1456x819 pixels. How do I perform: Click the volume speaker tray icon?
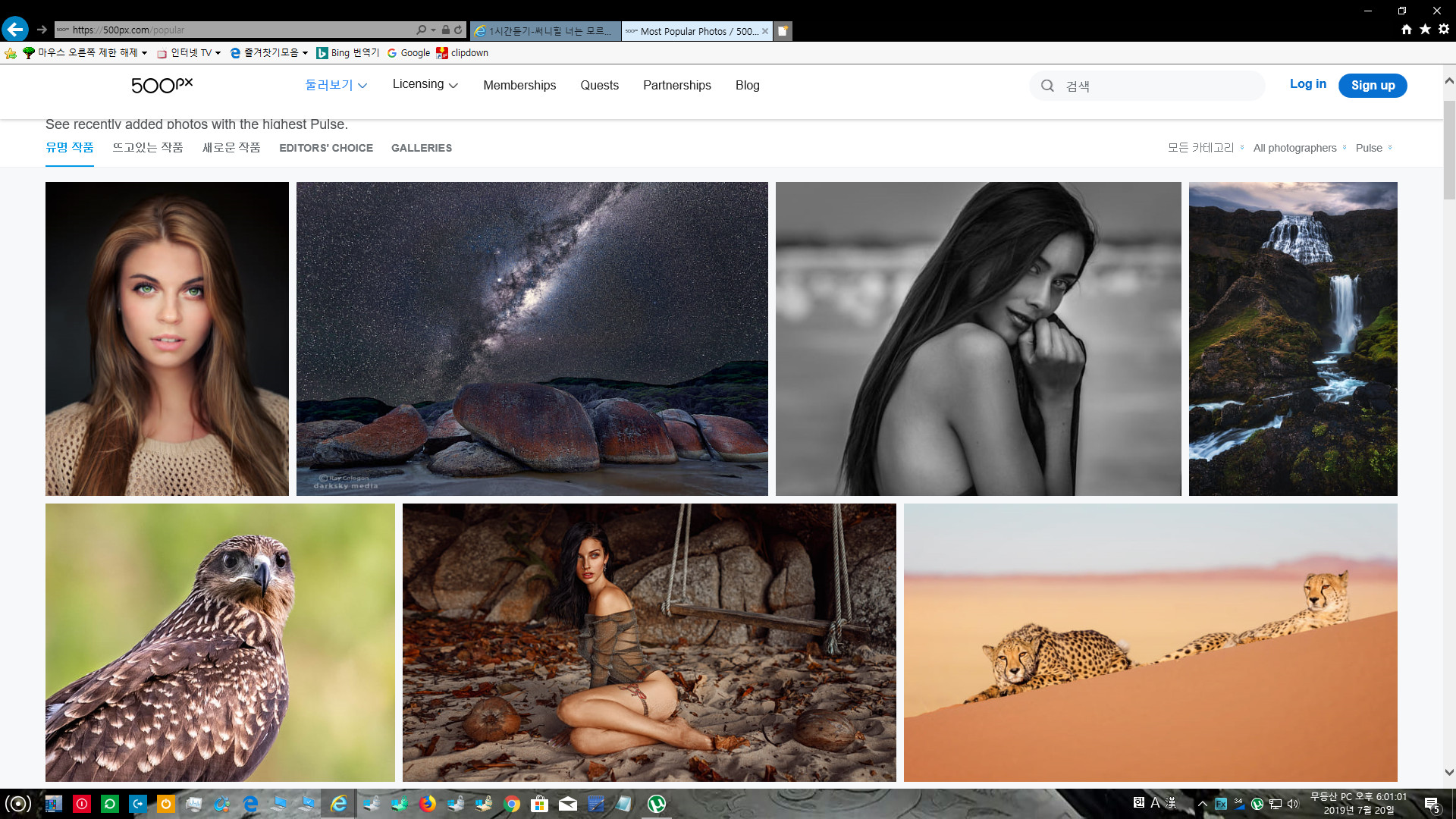tap(1293, 804)
